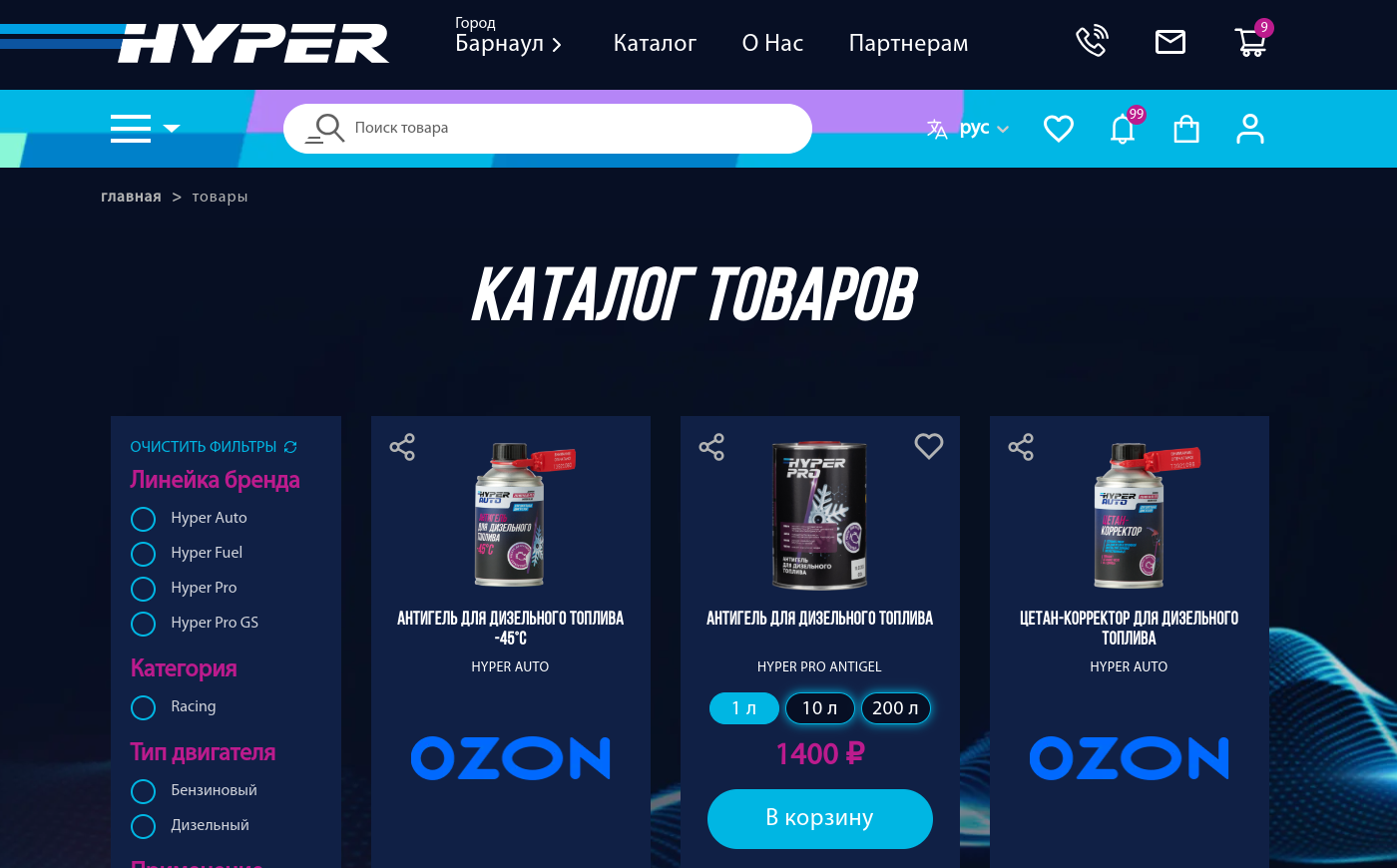Open the wishlist heart icon in toolbar

click(x=1059, y=129)
